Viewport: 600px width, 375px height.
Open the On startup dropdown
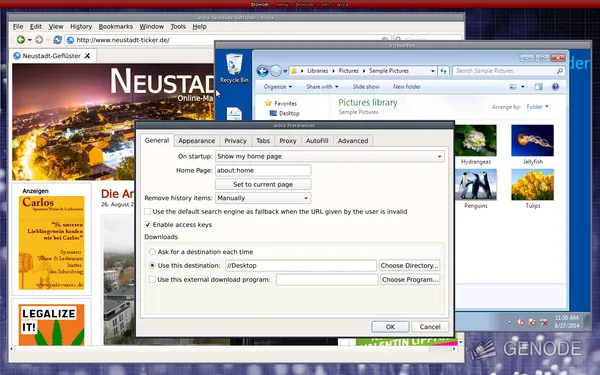pyautogui.click(x=330, y=156)
